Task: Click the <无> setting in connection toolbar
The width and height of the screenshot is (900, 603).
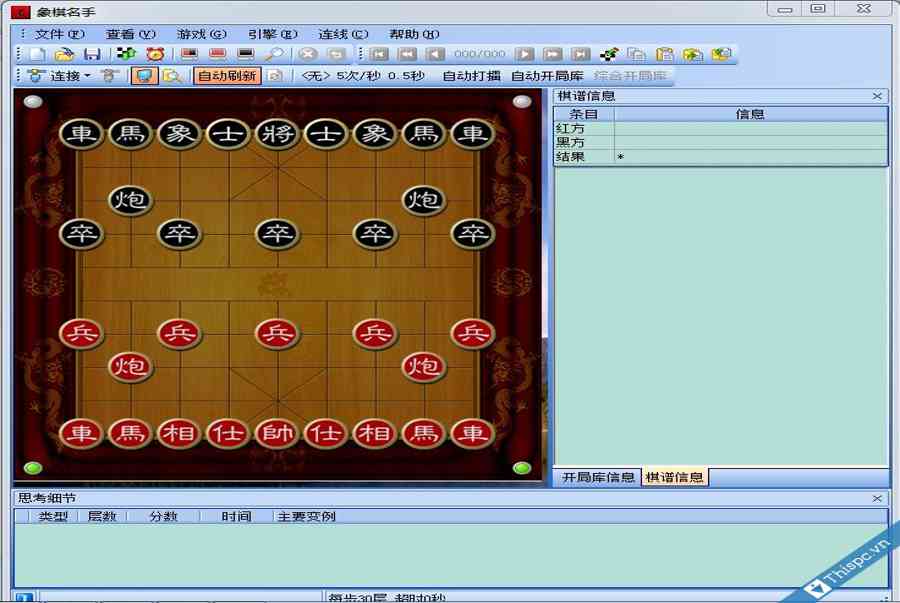Action: pyautogui.click(x=316, y=76)
